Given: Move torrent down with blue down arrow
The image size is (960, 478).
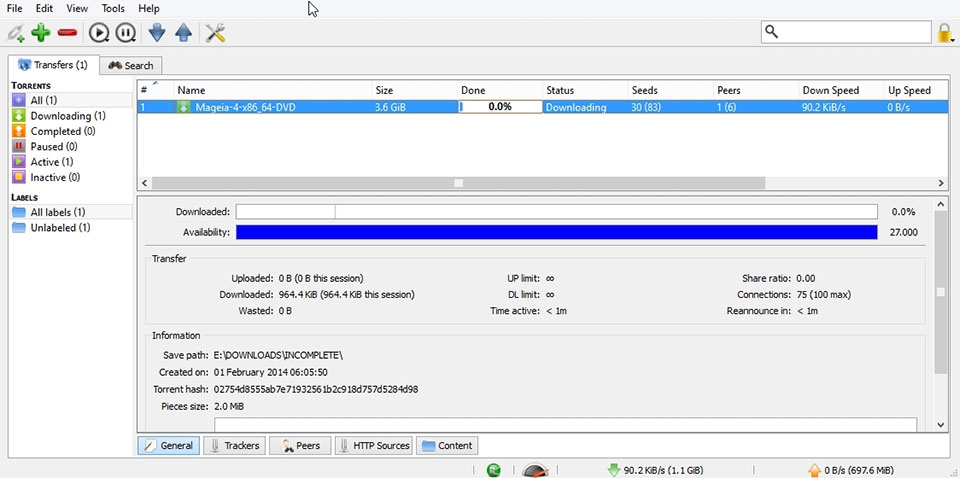Looking at the screenshot, I should click(x=157, y=32).
